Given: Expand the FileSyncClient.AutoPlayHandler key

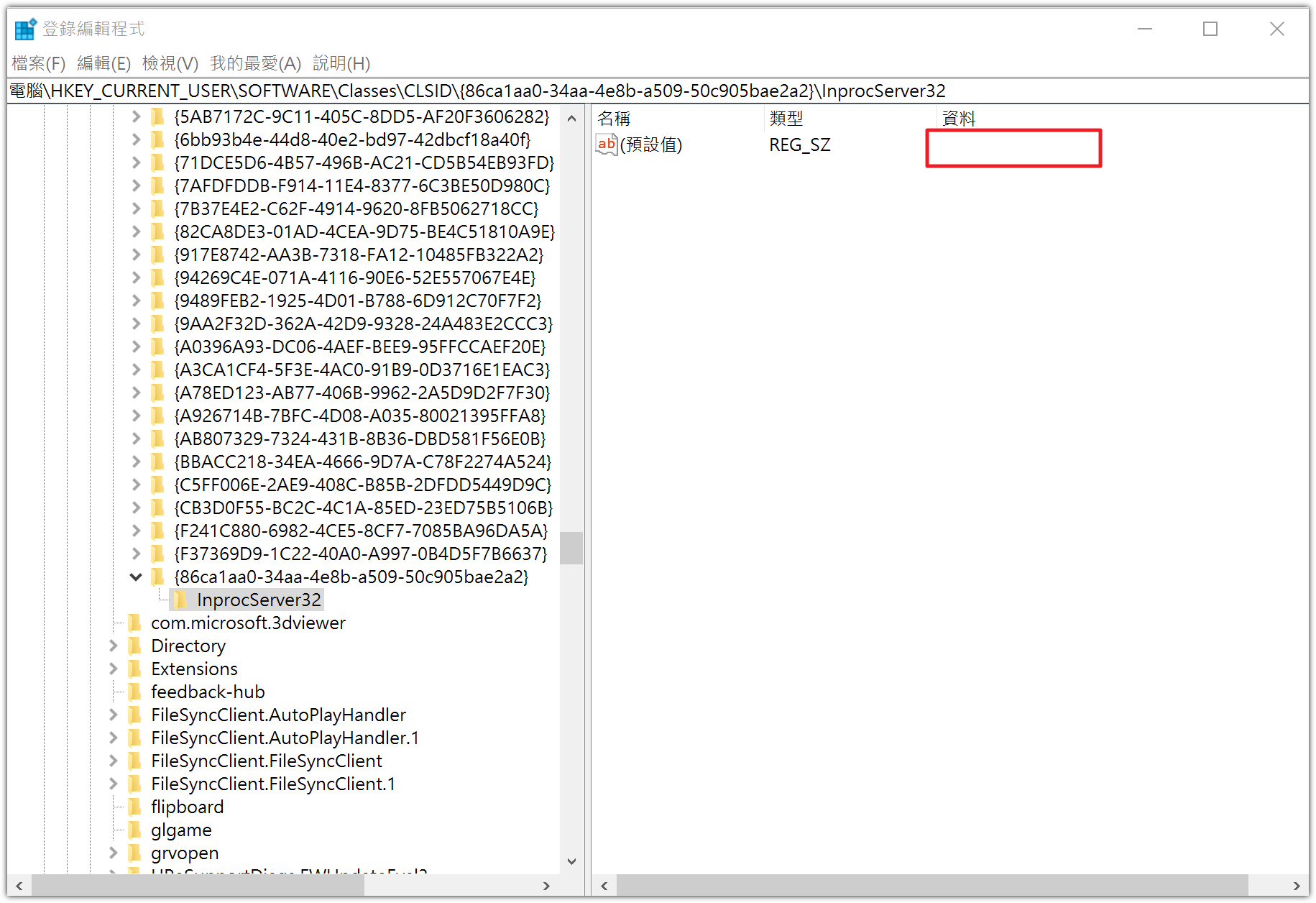Looking at the screenshot, I should click(x=113, y=715).
